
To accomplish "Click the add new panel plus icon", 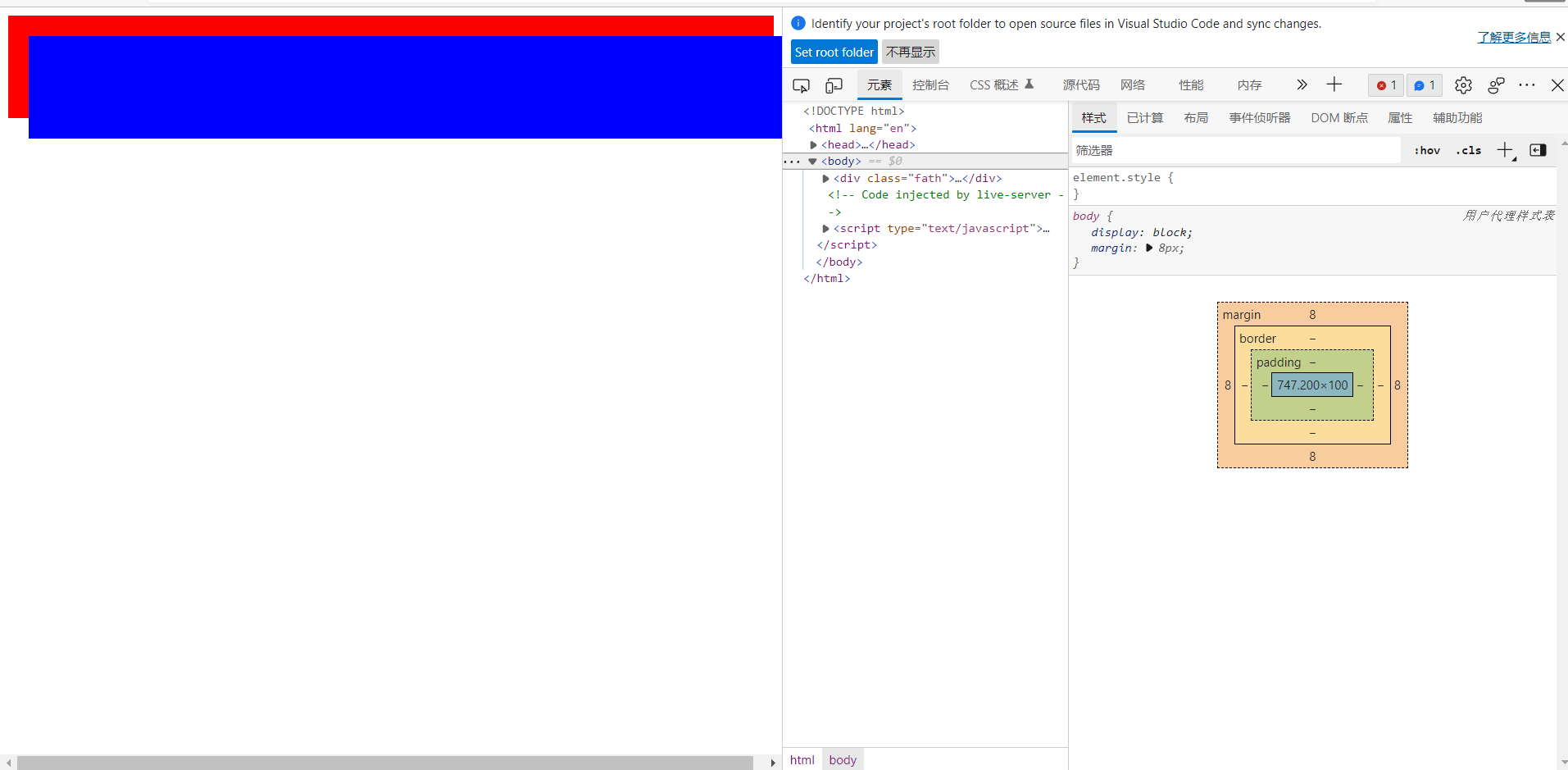I will pos(1335,84).
